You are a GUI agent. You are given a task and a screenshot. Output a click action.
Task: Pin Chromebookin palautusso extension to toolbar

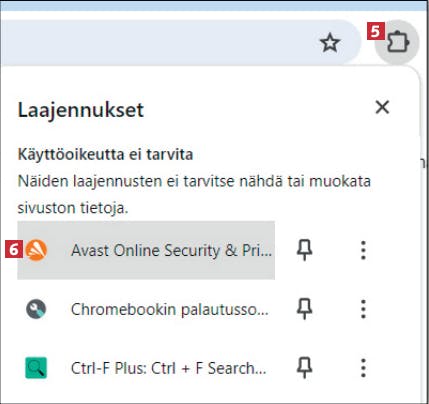[x=304, y=309]
